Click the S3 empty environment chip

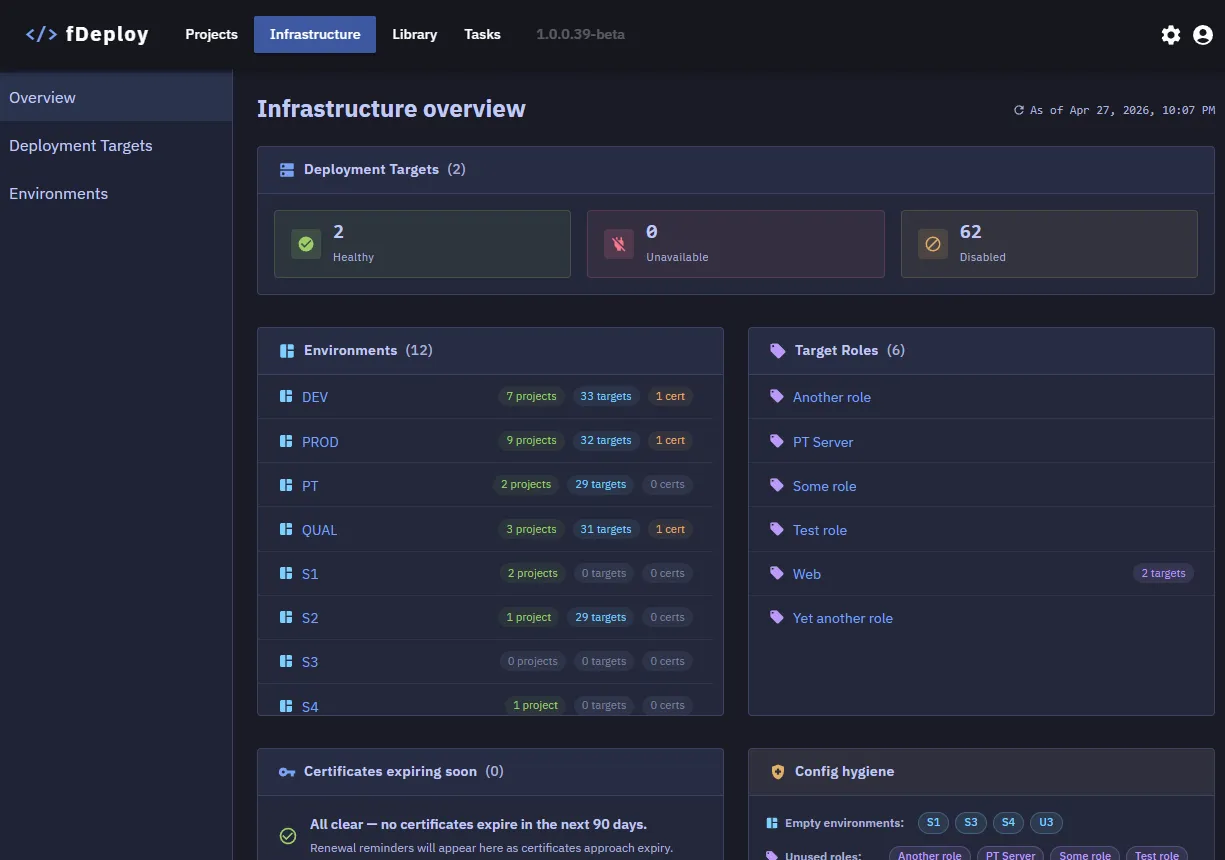(x=971, y=823)
